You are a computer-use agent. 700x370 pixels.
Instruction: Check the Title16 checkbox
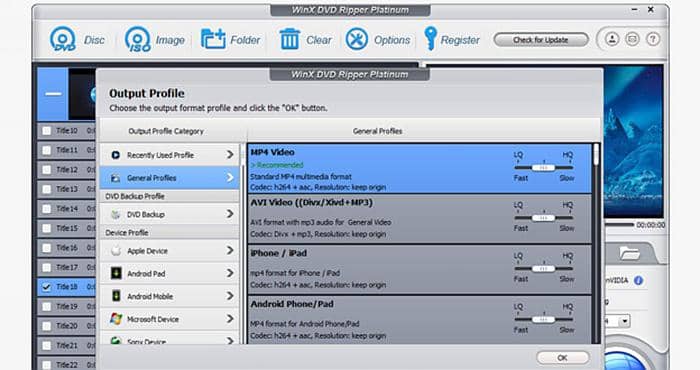46,248
